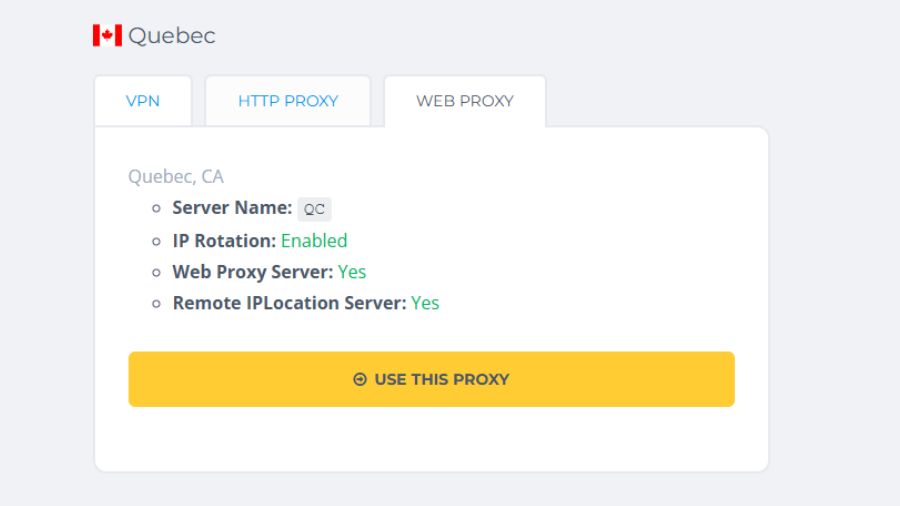This screenshot has width=900, height=506.
Task: Open the HTTP PROXY tab
Action: click(x=288, y=101)
